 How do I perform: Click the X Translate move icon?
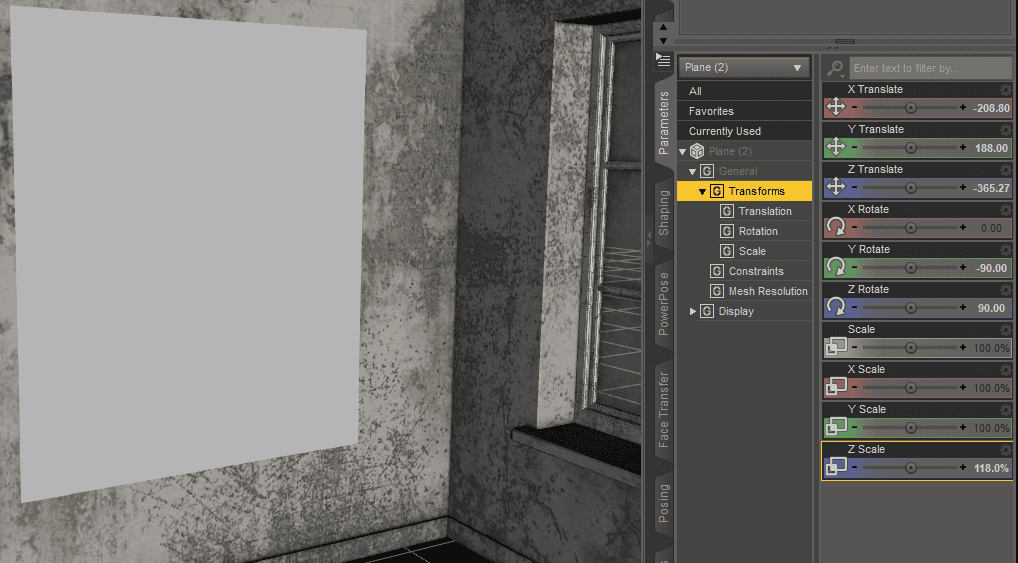(836, 107)
